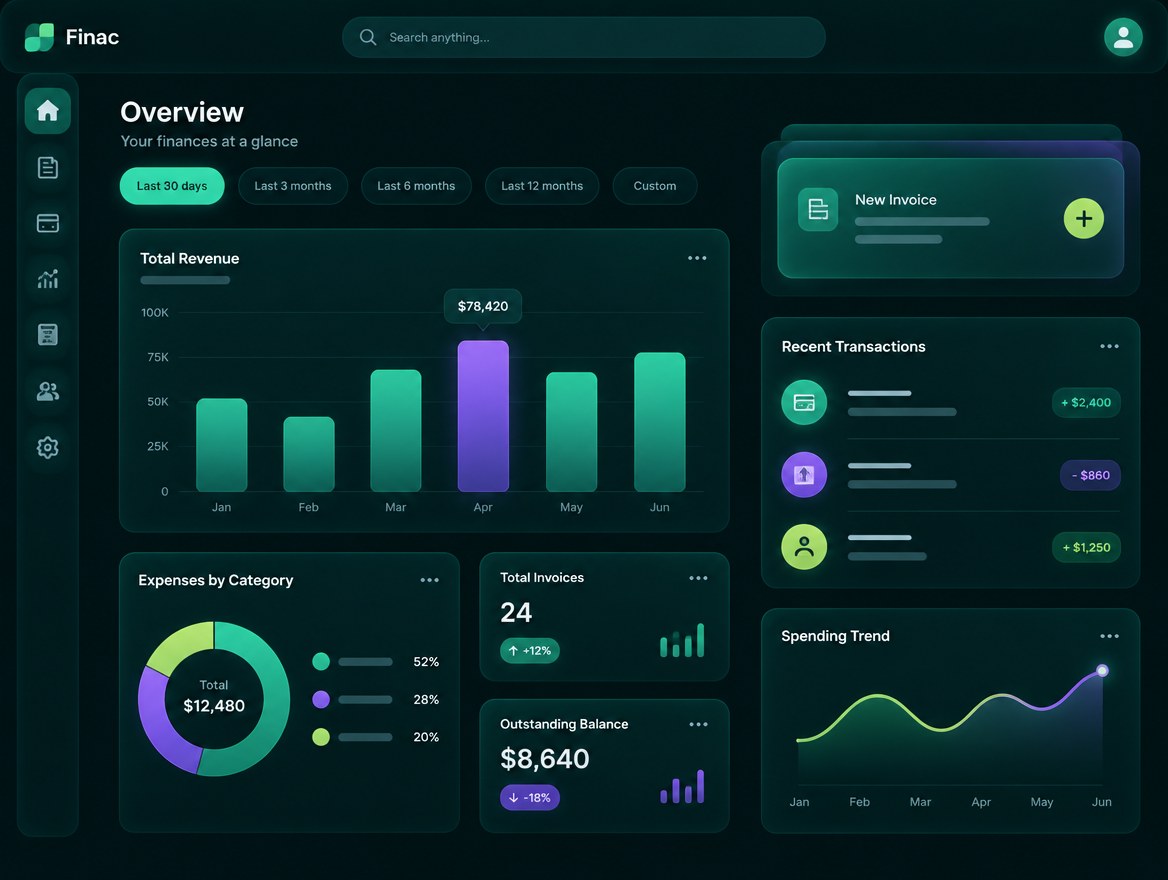Click the card icon of the +$2,400 transaction

pyautogui.click(x=804, y=402)
